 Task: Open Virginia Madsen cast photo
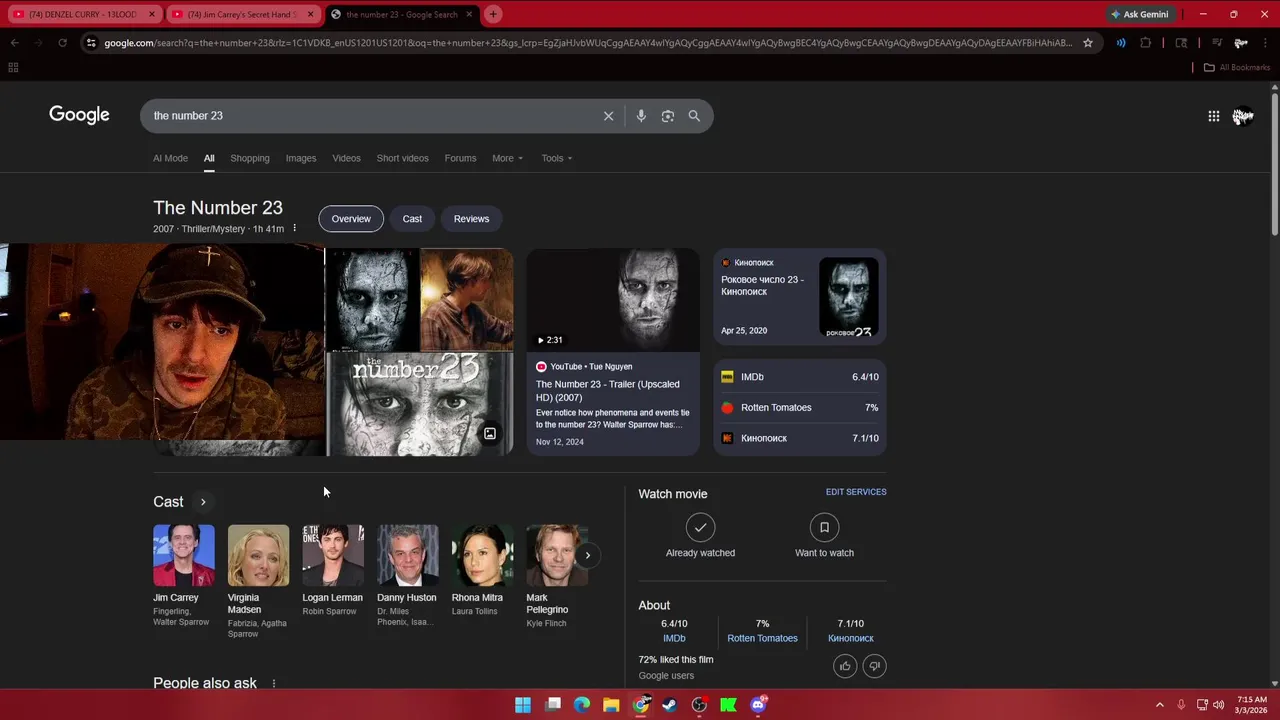pyautogui.click(x=258, y=555)
